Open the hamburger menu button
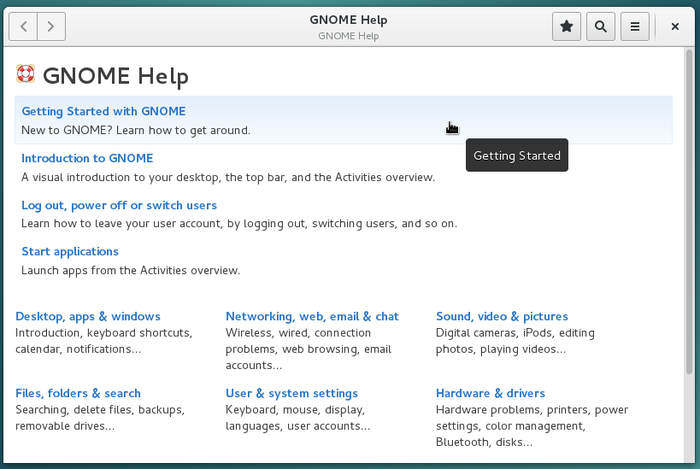Image resolution: width=700 pixels, height=469 pixels. pos(635,27)
